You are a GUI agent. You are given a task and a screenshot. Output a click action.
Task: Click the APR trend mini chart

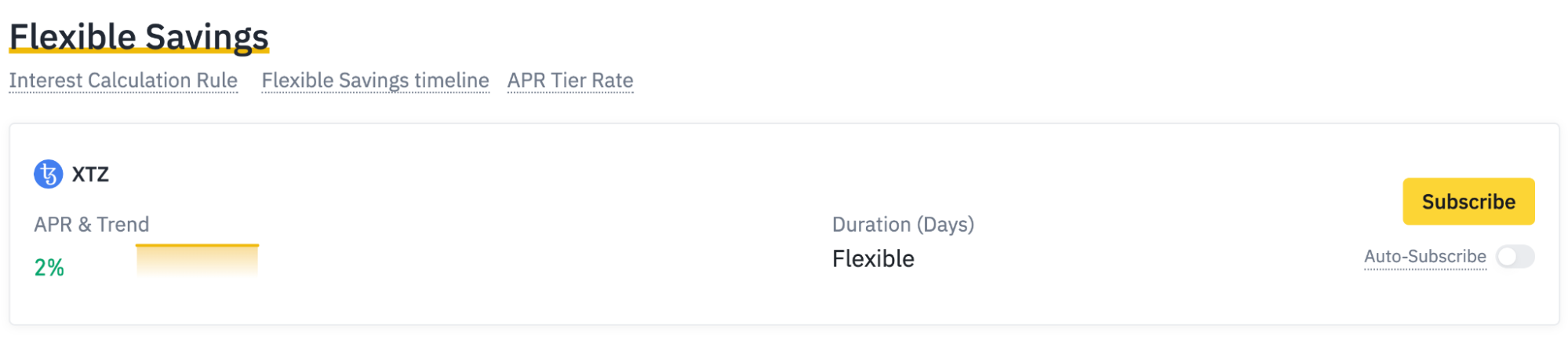click(x=197, y=262)
